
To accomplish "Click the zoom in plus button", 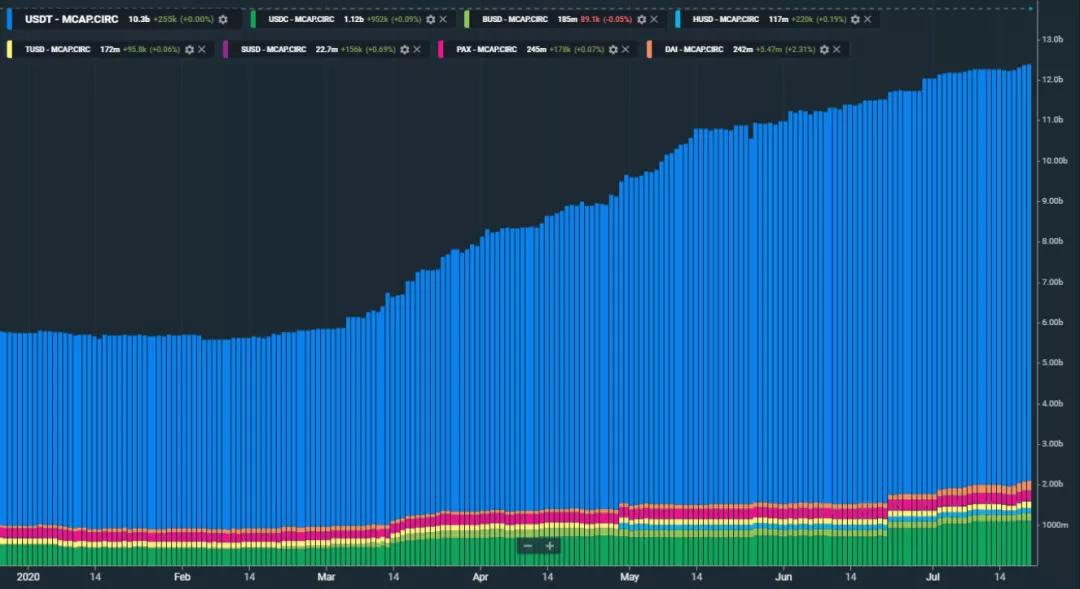I will click(x=549, y=546).
